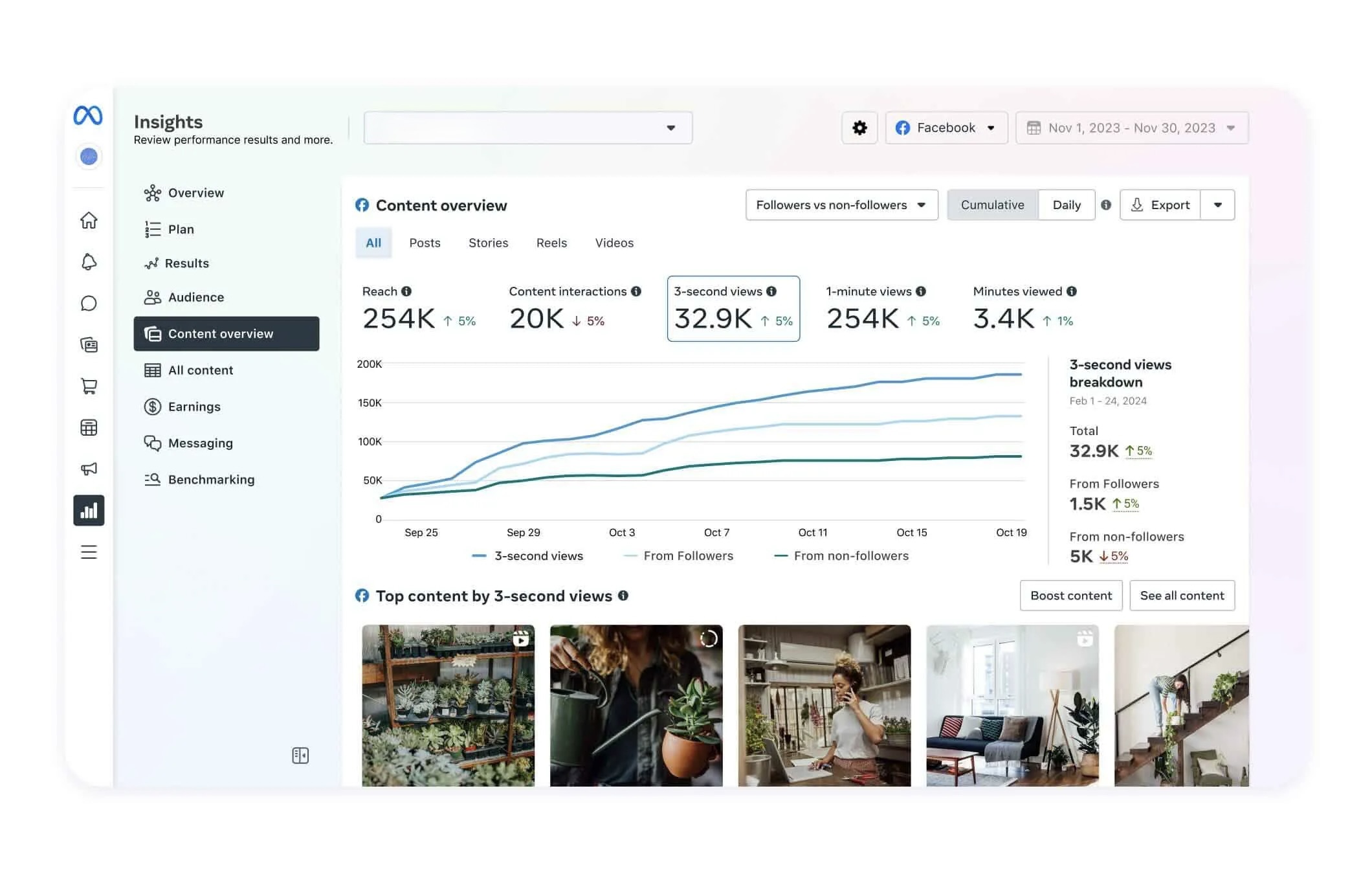Image resolution: width=1372 pixels, height=874 pixels.
Task: Select the 3-second views metric card
Action: tap(733, 309)
